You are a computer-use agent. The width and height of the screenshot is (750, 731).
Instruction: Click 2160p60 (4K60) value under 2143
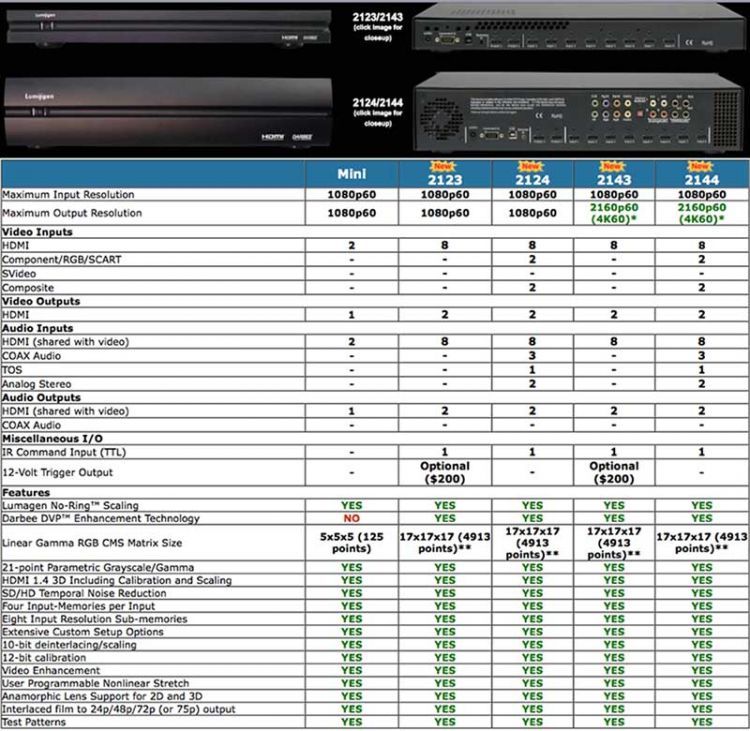[614, 213]
